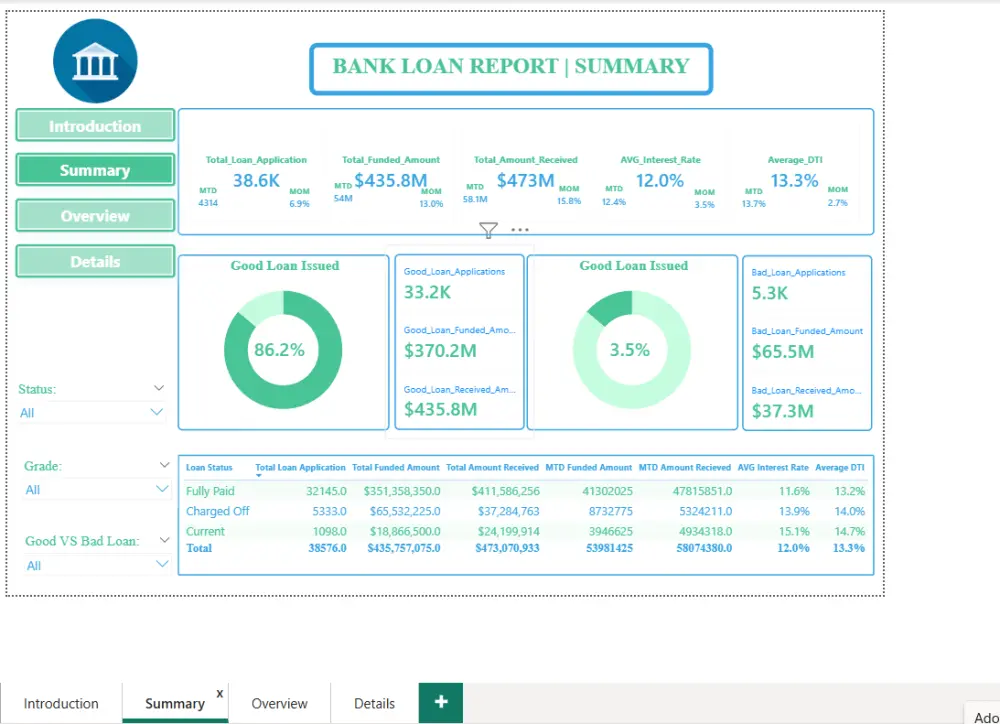This screenshot has height=724, width=1000.
Task: Switch to the Overview page tab
Action: click(x=279, y=703)
